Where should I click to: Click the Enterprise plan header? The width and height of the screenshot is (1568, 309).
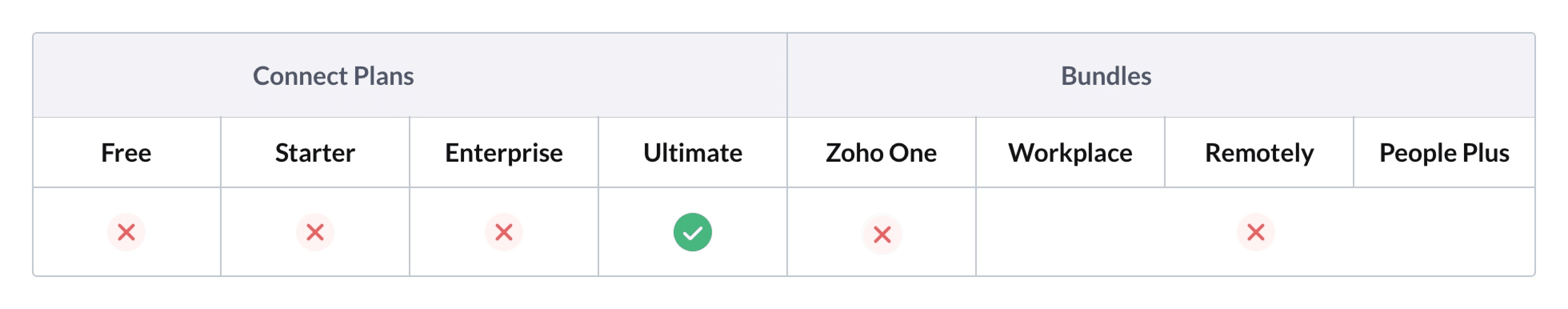click(503, 153)
